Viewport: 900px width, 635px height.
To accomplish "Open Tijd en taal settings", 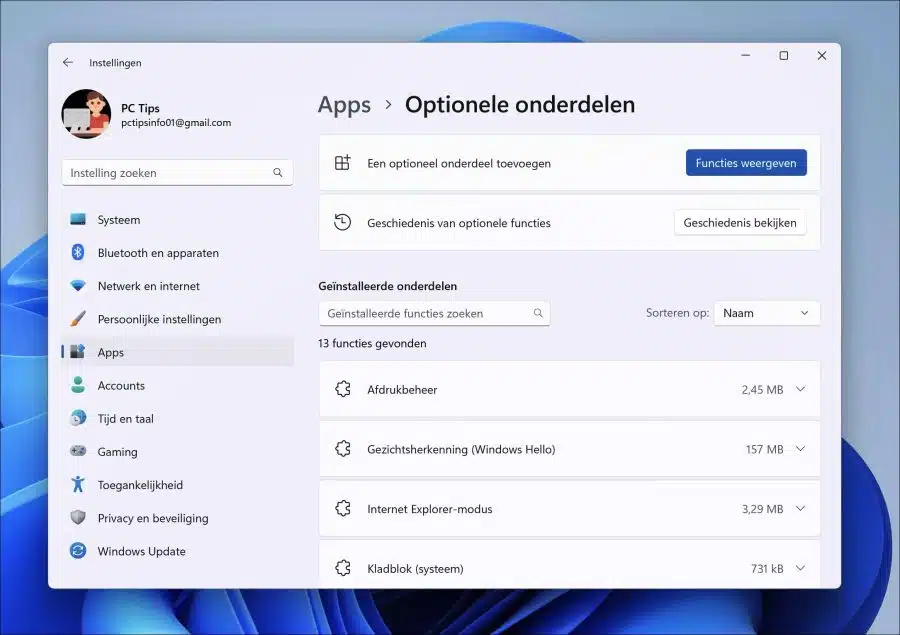I will pos(177,419).
